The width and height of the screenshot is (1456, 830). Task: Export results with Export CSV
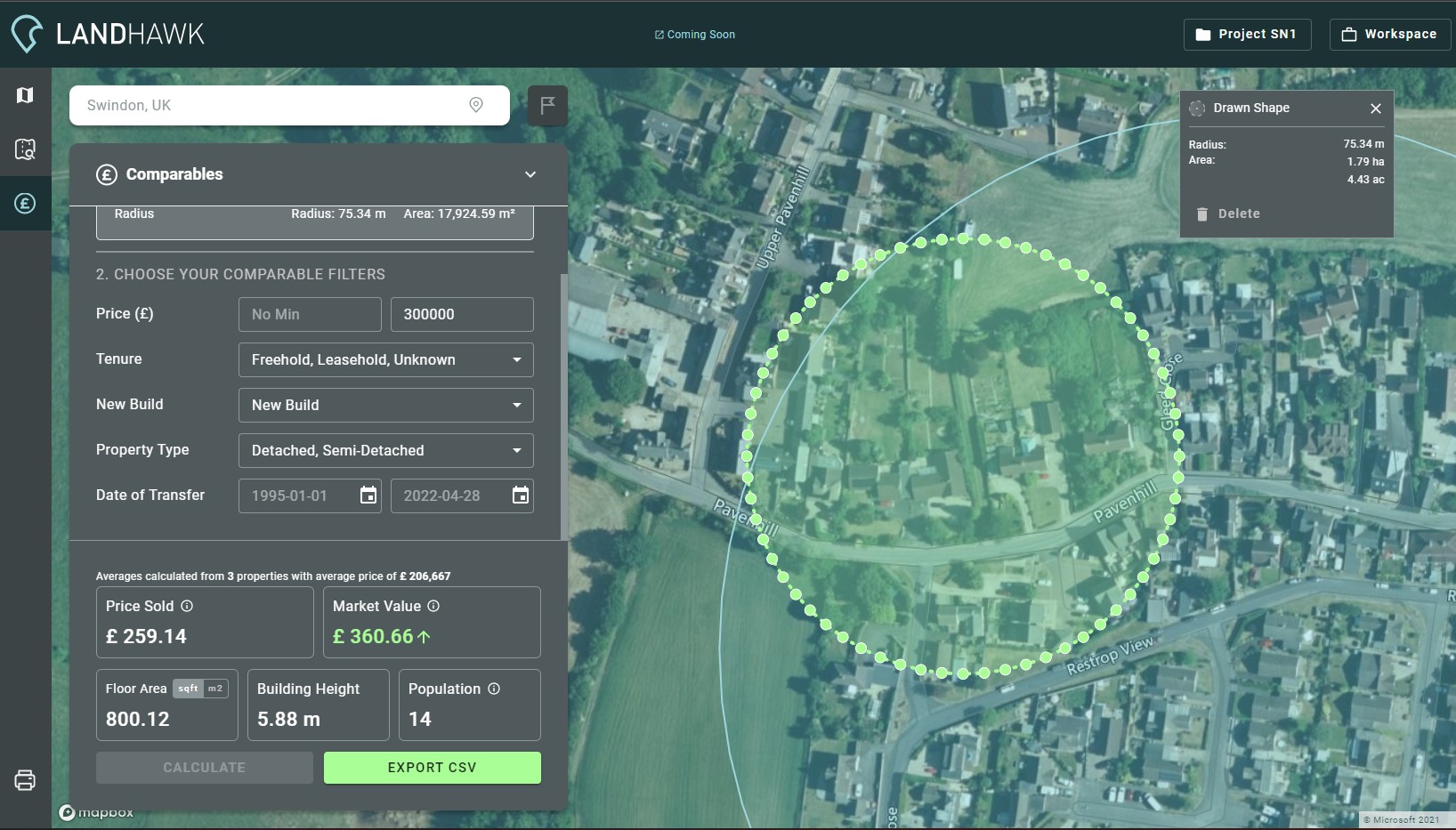pyautogui.click(x=433, y=768)
